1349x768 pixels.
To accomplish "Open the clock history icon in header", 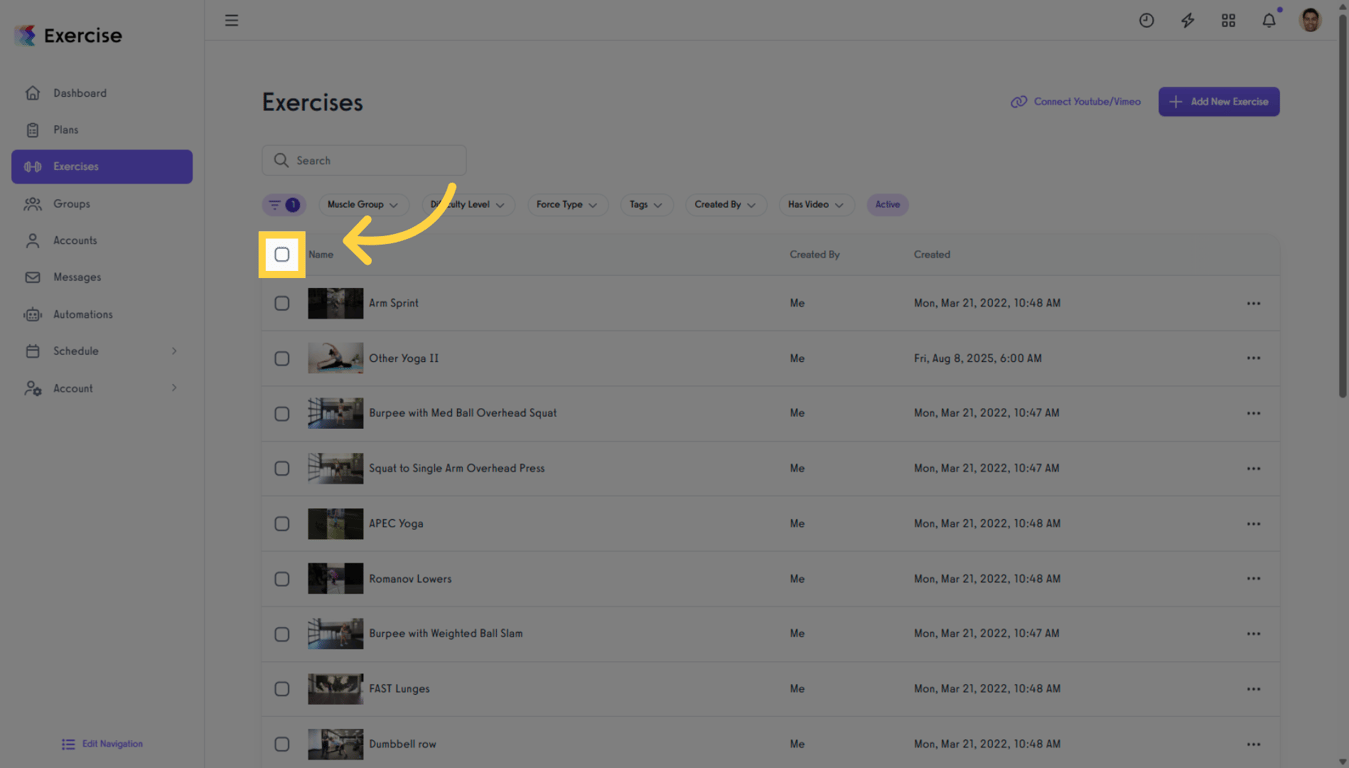I will tap(1146, 20).
